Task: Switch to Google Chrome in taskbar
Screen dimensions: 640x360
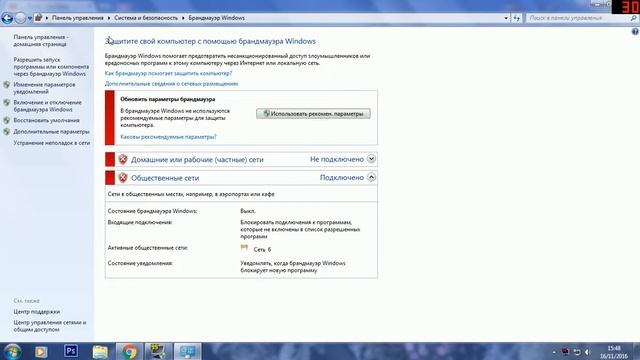Action: click(129, 352)
